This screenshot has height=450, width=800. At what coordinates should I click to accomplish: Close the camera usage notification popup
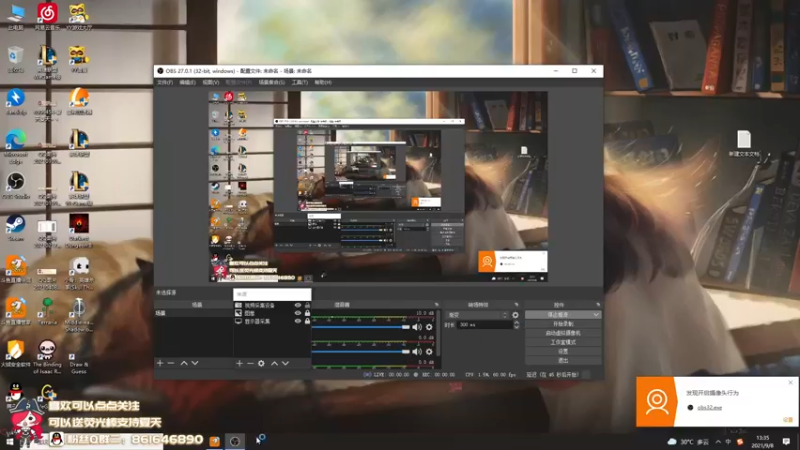coord(790,383)
